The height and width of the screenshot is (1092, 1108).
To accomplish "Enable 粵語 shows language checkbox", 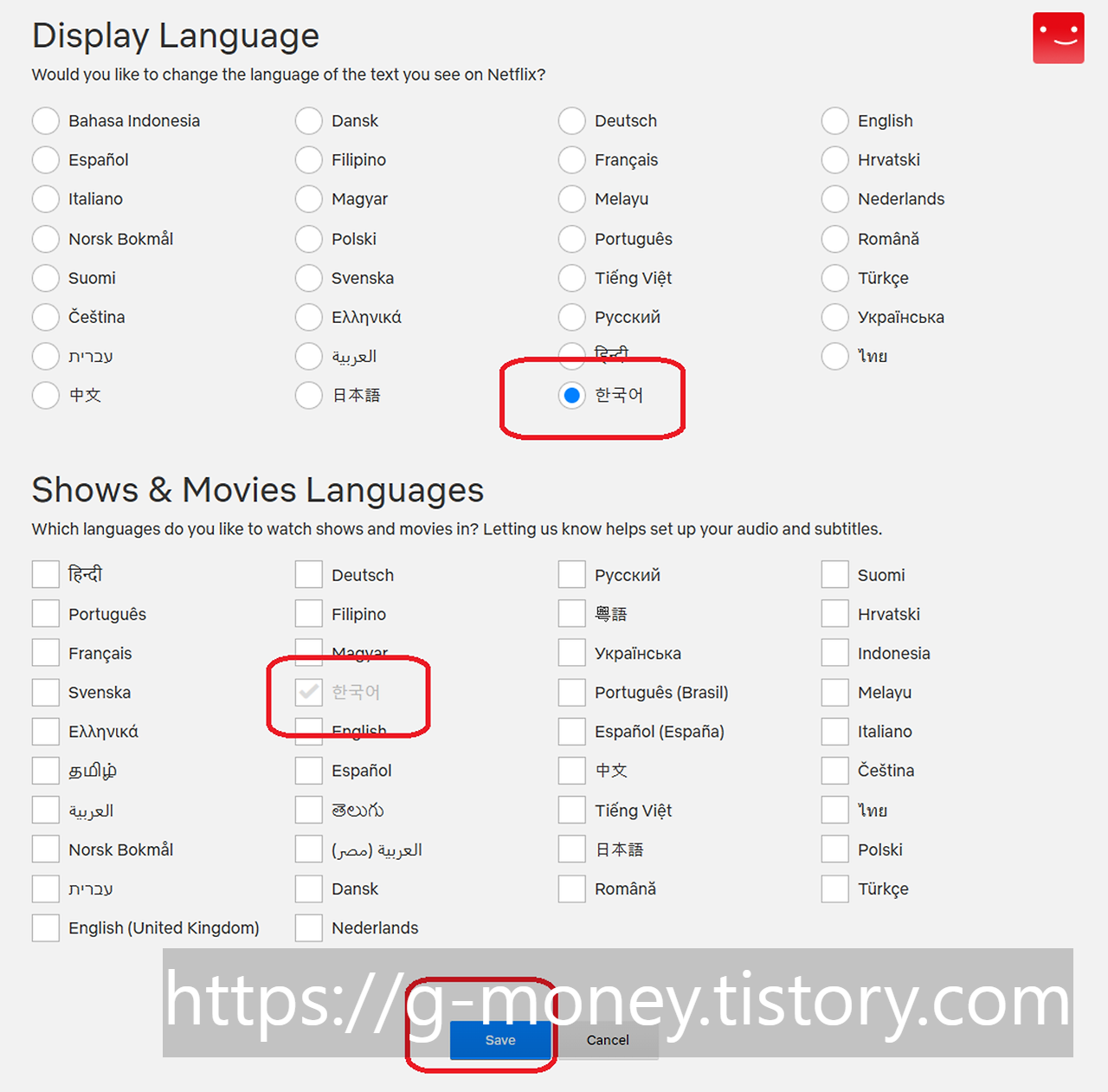I will 572,613.
